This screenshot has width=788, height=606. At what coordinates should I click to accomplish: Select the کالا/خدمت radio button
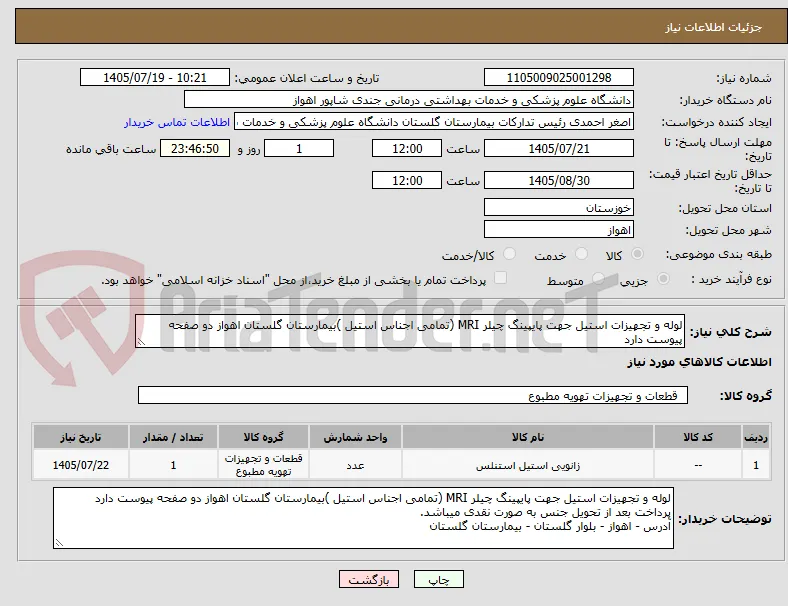pyautogui.click(x=510, y=254)
